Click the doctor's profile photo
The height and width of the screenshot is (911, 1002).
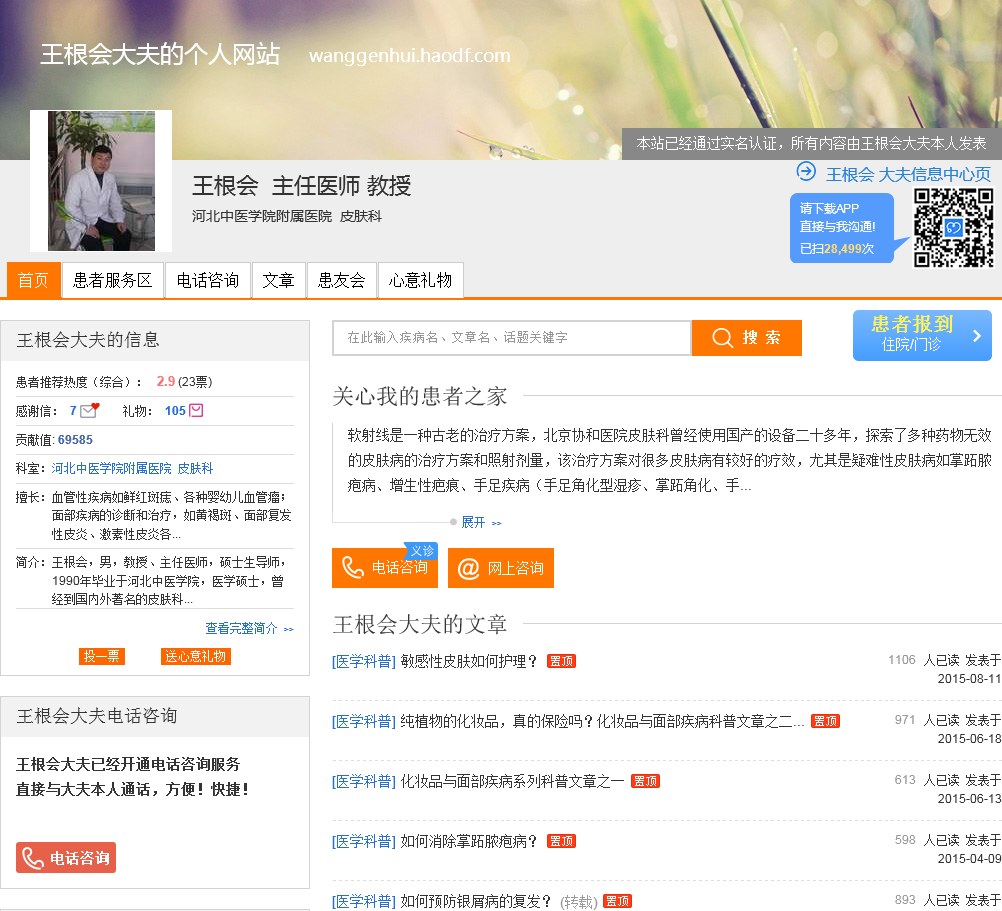(x=101, y=181)
